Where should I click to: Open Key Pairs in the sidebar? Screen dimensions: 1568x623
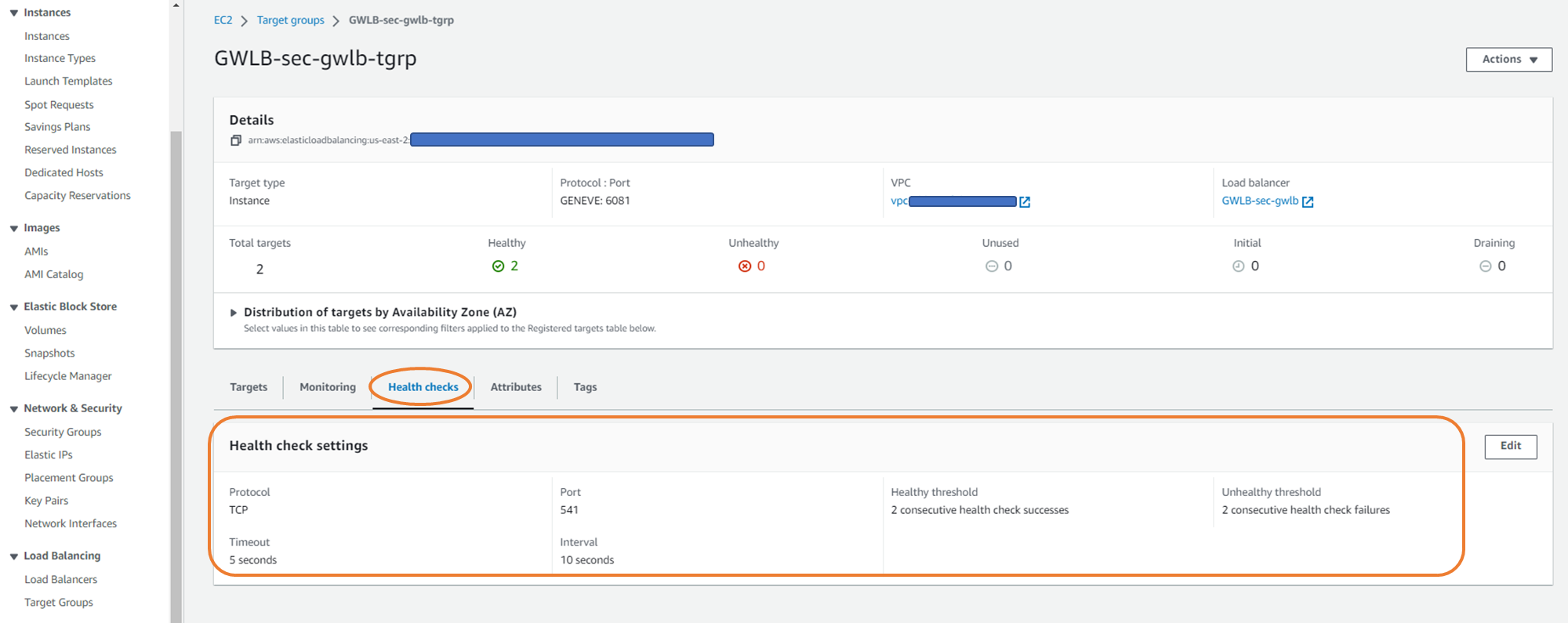46,501
